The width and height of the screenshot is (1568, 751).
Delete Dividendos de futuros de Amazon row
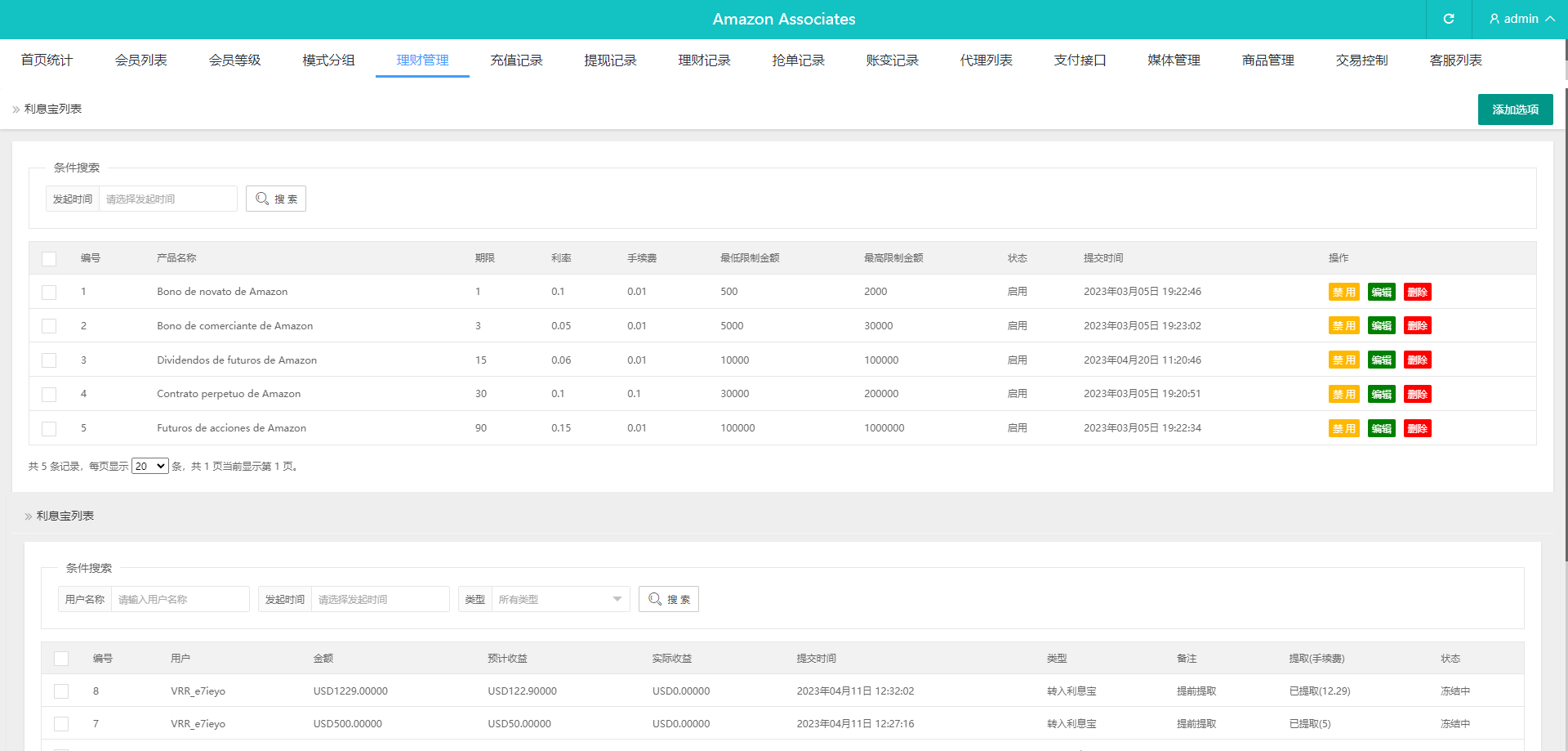coord(1417,360)
